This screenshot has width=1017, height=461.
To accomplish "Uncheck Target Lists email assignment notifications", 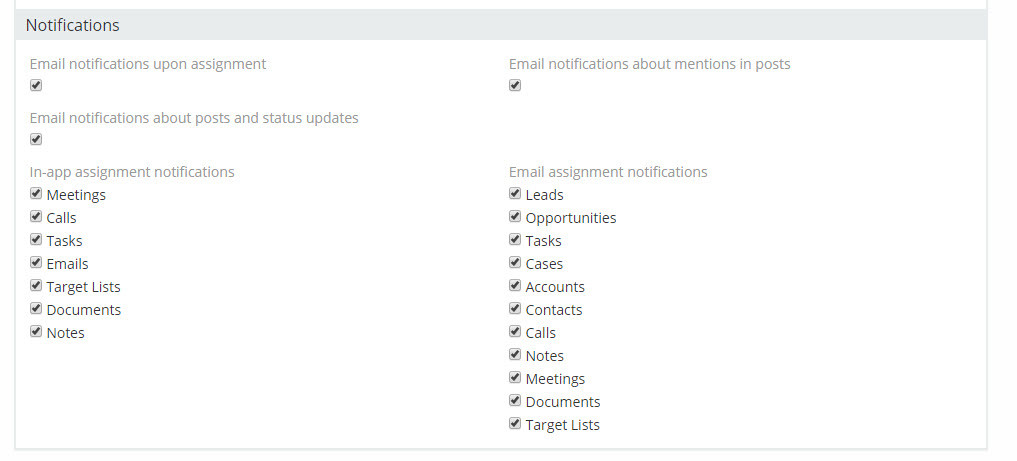I will [x=515, y=424].
